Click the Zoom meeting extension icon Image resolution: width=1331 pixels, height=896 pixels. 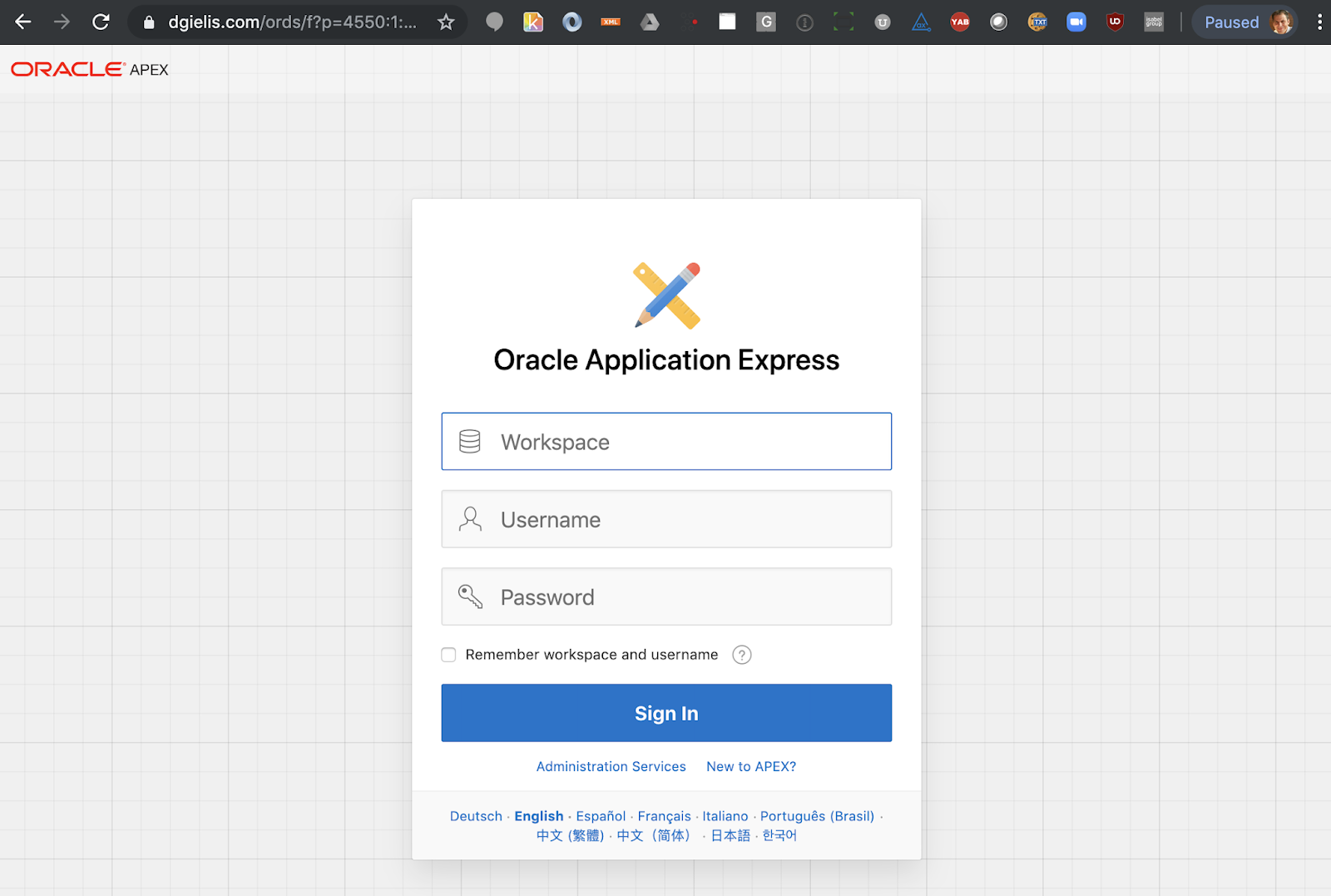coord(1076,22)
